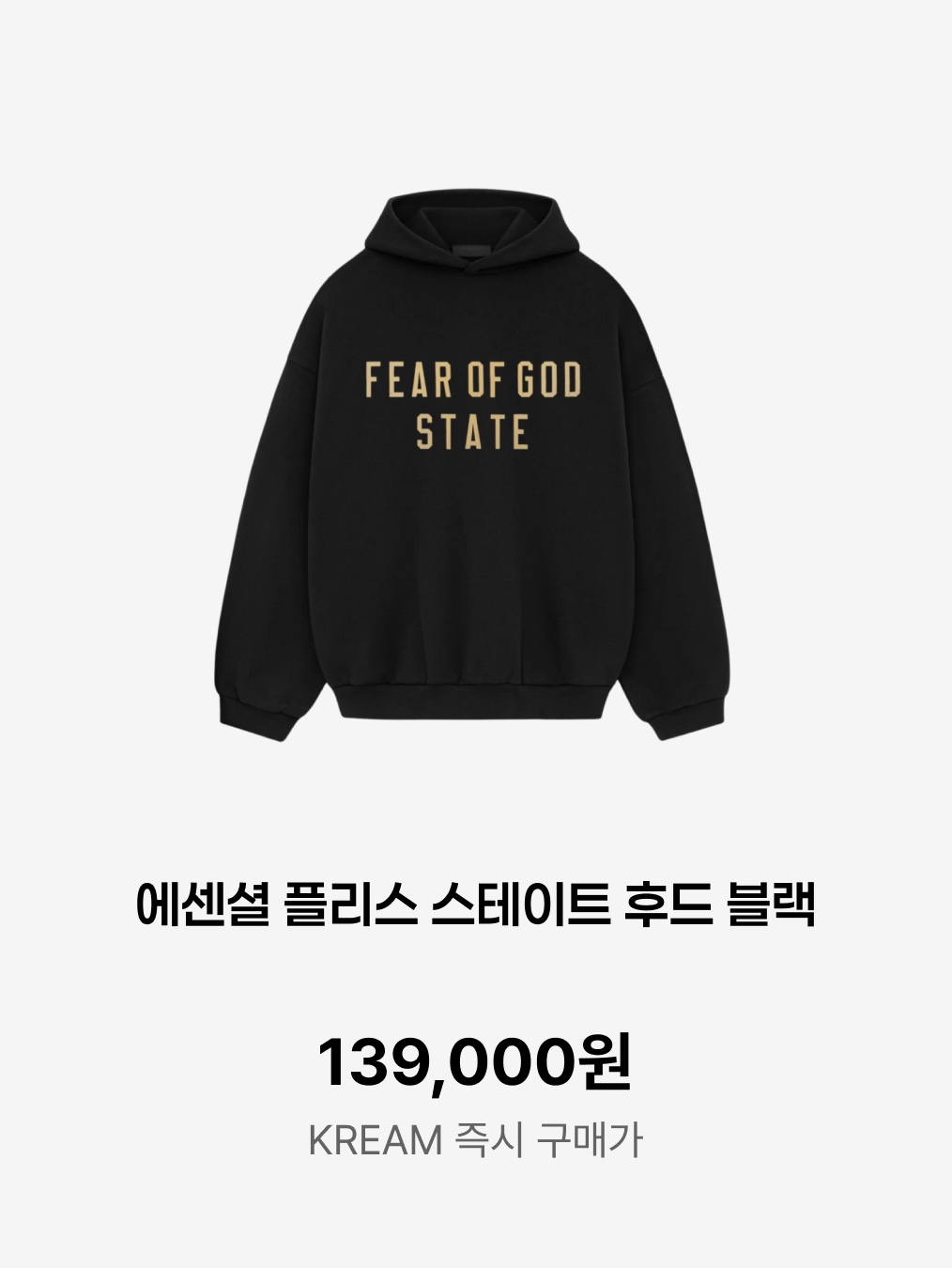Click the KREAM 즉시 구매가 caption
Viewport: 952px width, 1268px height.
475,1141
